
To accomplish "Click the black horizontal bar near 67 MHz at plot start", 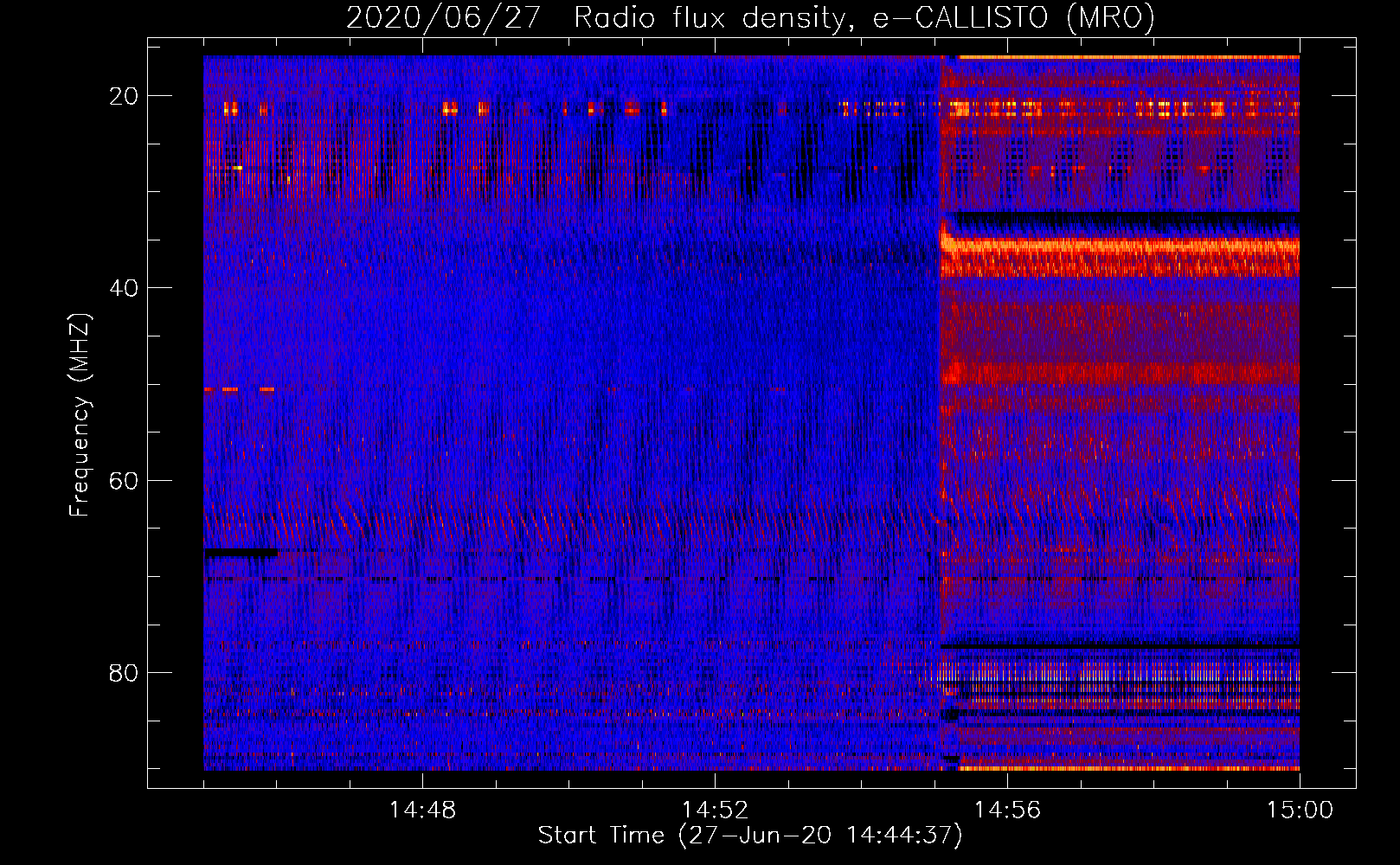I will coord(241,552).
